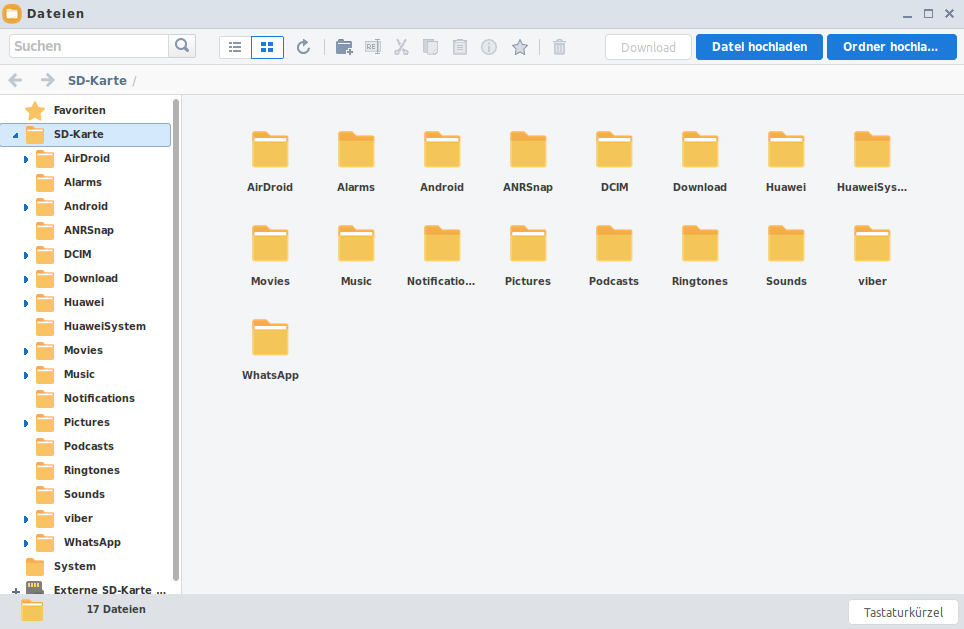Image resolution: width=964 pixels, height=629 pixels.
Task: Select WhatsApp folder in grid
Action: pos(270,349)
